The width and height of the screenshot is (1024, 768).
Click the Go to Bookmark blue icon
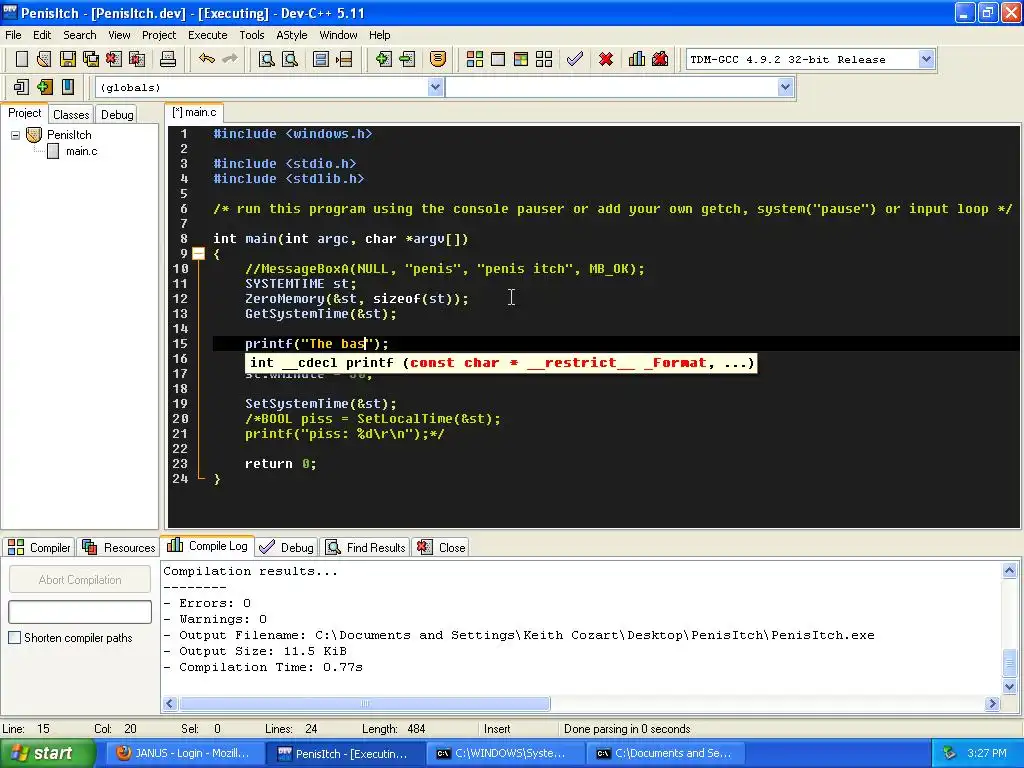coord(68,87)
